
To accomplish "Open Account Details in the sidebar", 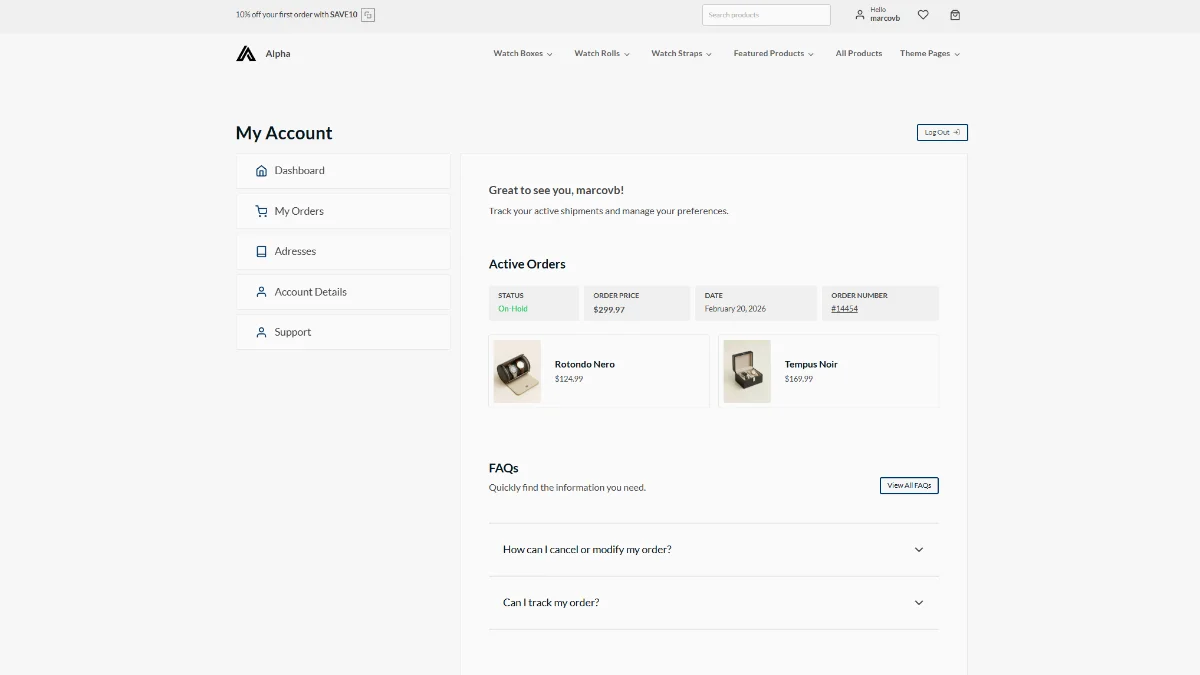I will tap(310, 292).
